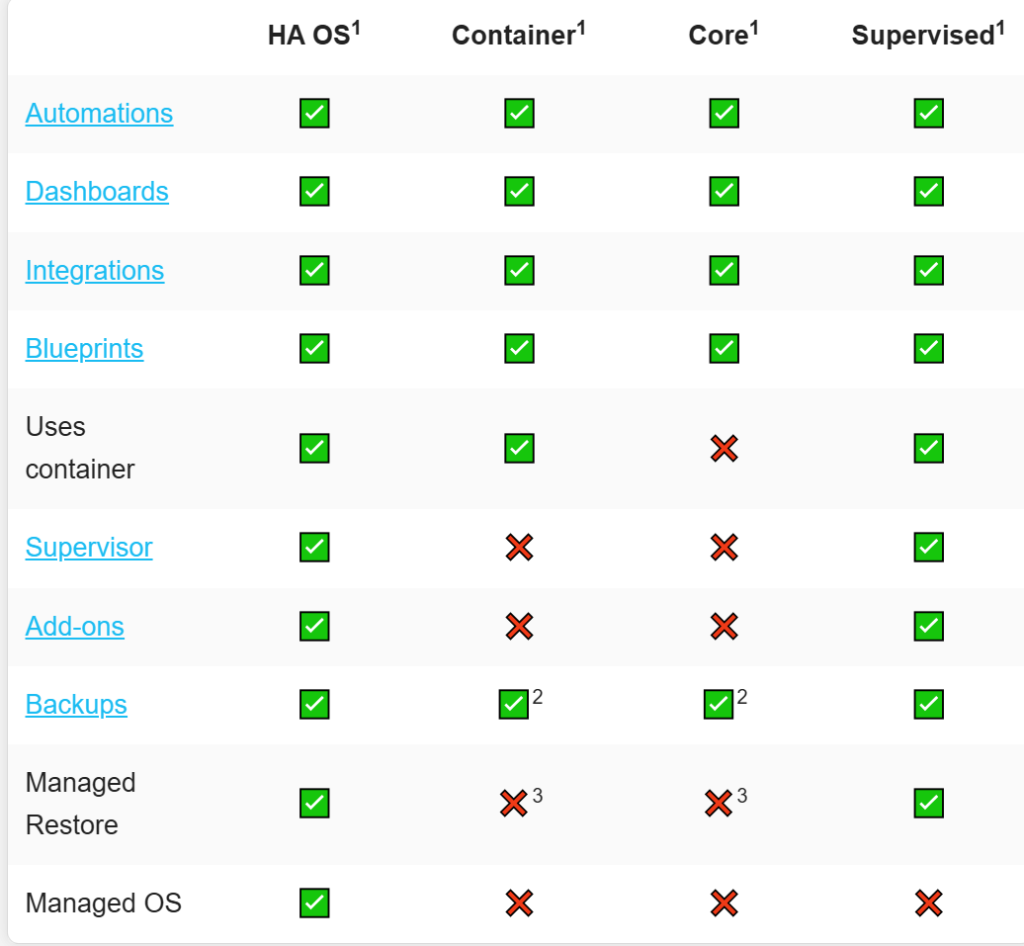This screenshot has height=946, width=1024.
Task: Click the red X for Core Uses container
Action: (x=724, y=449)
